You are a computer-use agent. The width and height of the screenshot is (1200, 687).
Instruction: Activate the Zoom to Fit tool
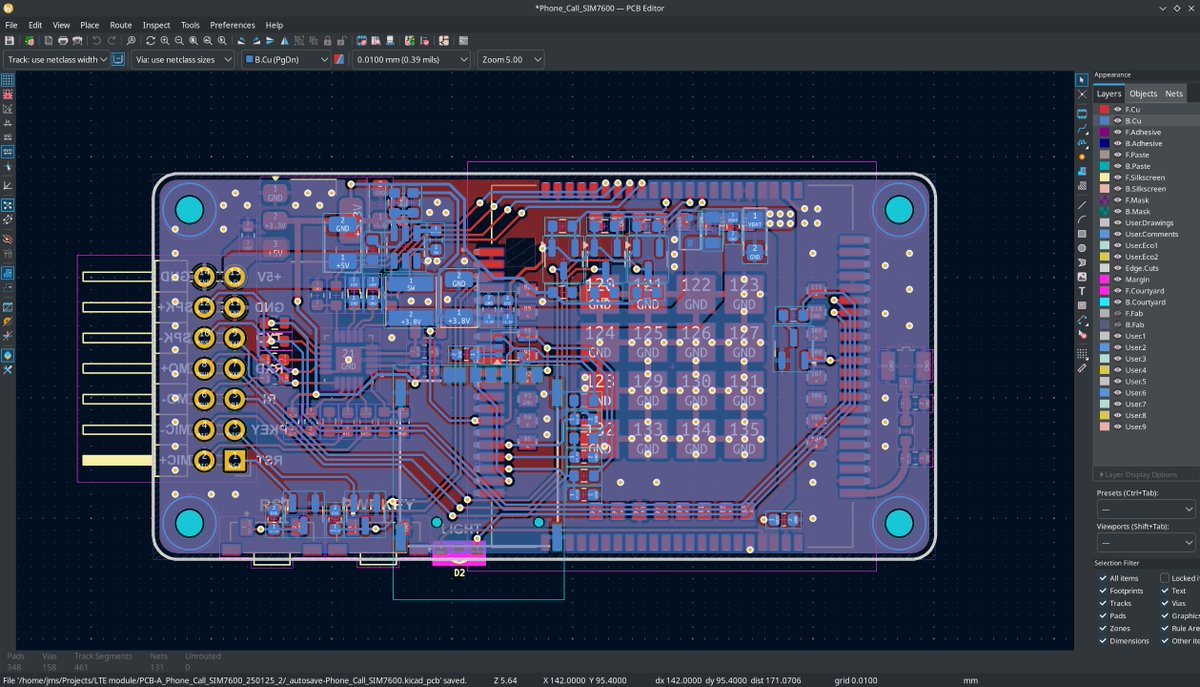194,41
